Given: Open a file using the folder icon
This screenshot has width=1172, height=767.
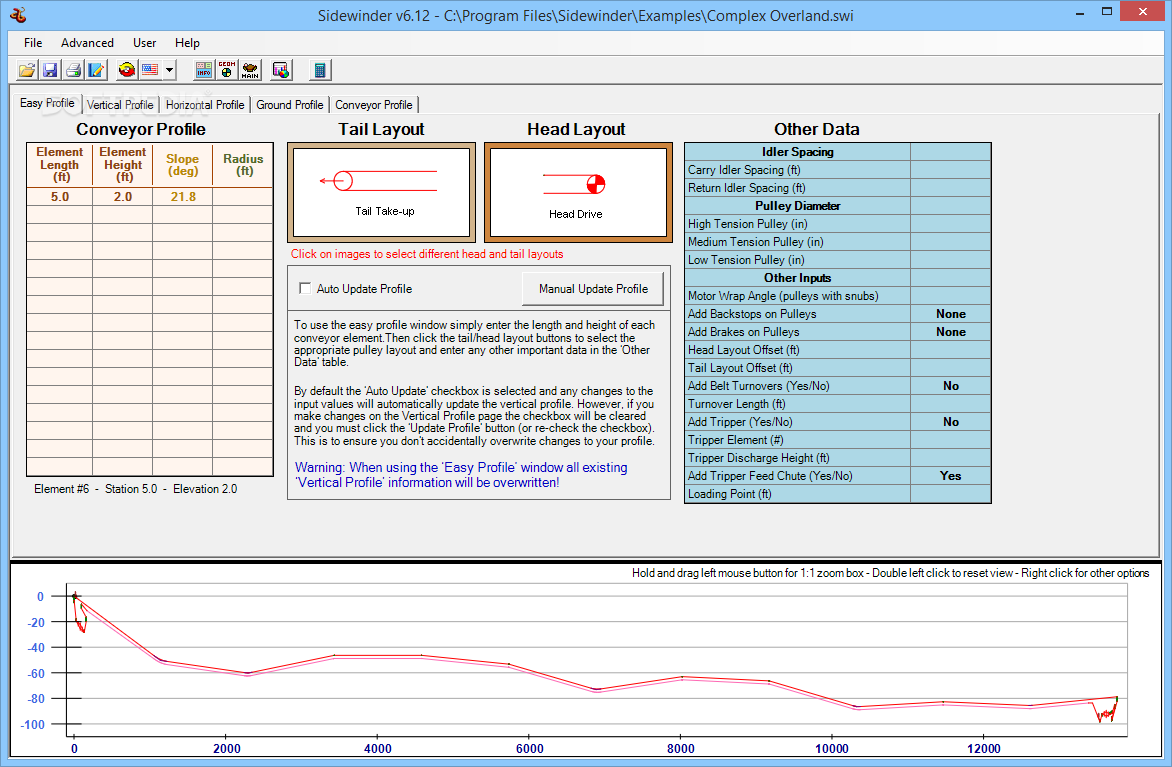Looking at the screenshot, I should (x=27, y=70).
